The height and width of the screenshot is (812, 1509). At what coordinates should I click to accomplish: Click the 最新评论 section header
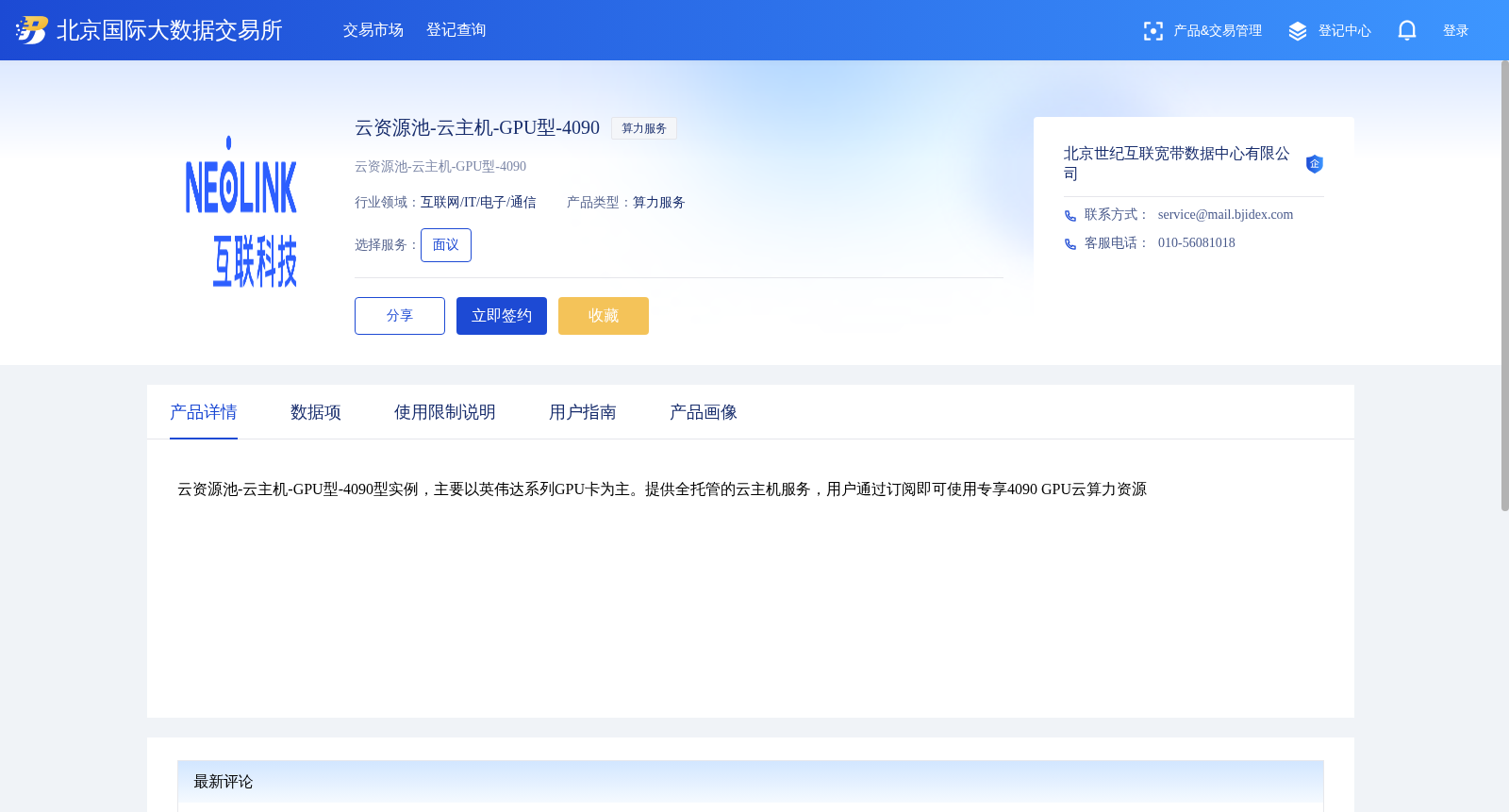pos(751,782)
